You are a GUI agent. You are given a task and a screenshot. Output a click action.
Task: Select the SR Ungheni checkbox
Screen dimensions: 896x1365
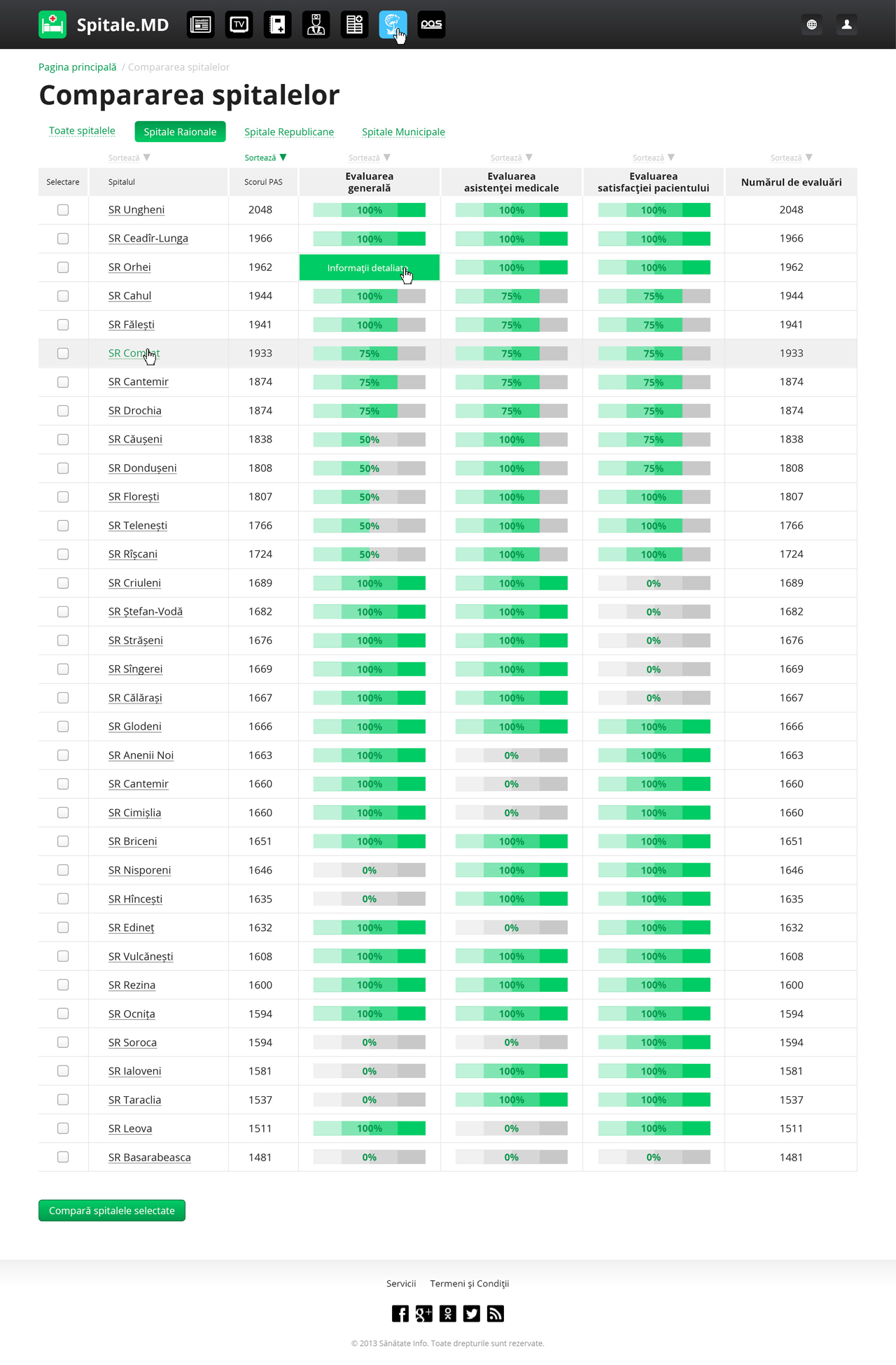63,210
